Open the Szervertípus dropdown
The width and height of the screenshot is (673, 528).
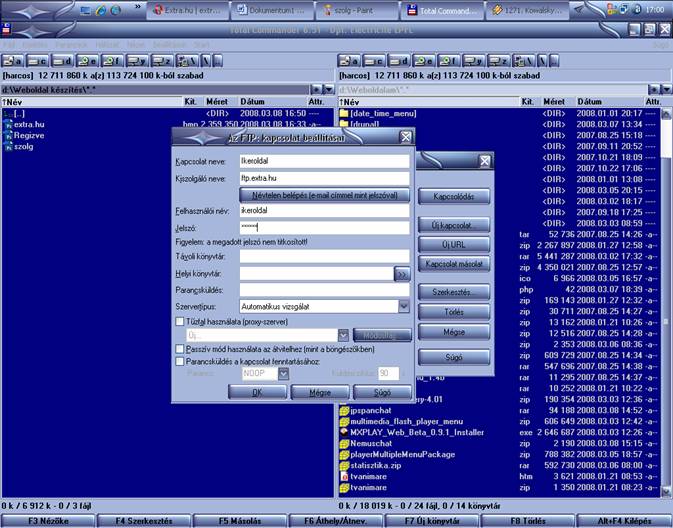(x=403, y=306)
